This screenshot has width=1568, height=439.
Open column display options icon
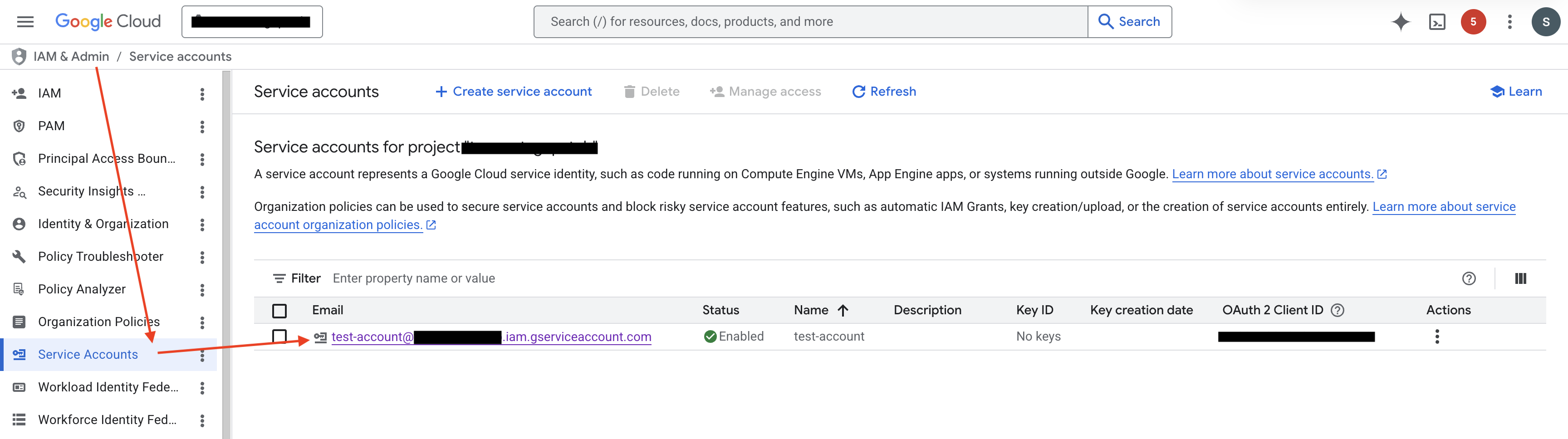pyautogui.click(x=1520, y=278)
